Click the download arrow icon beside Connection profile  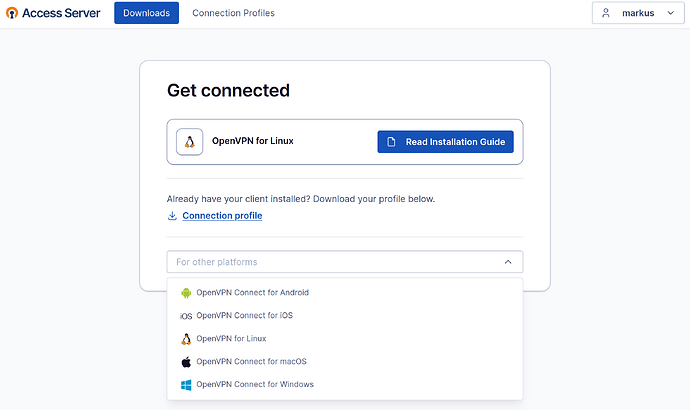pos(172,216)
